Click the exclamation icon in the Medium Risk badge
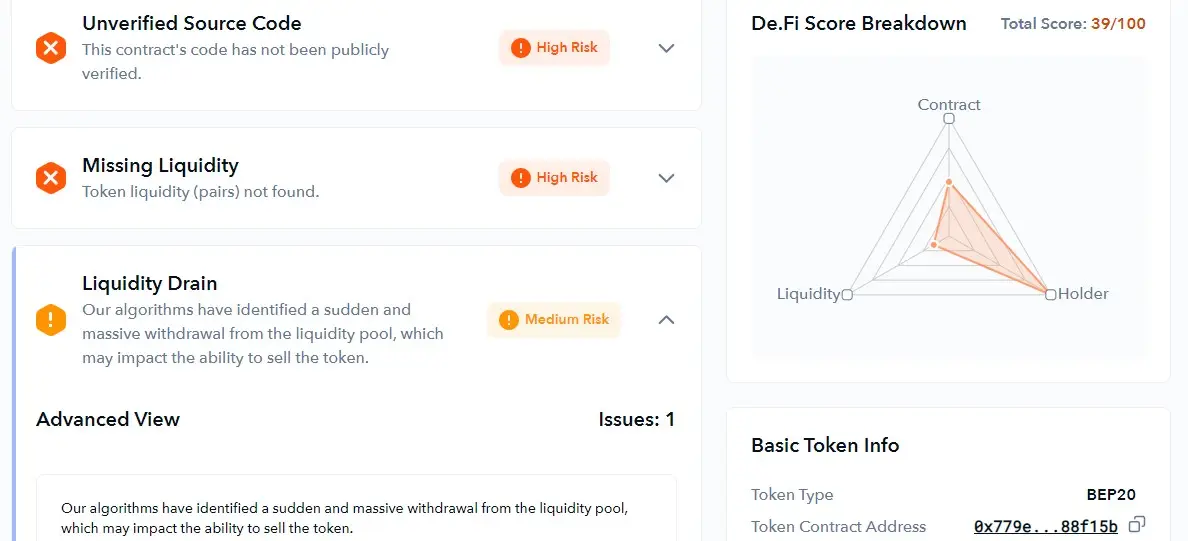1188x541 pixels. pos(508,320)
